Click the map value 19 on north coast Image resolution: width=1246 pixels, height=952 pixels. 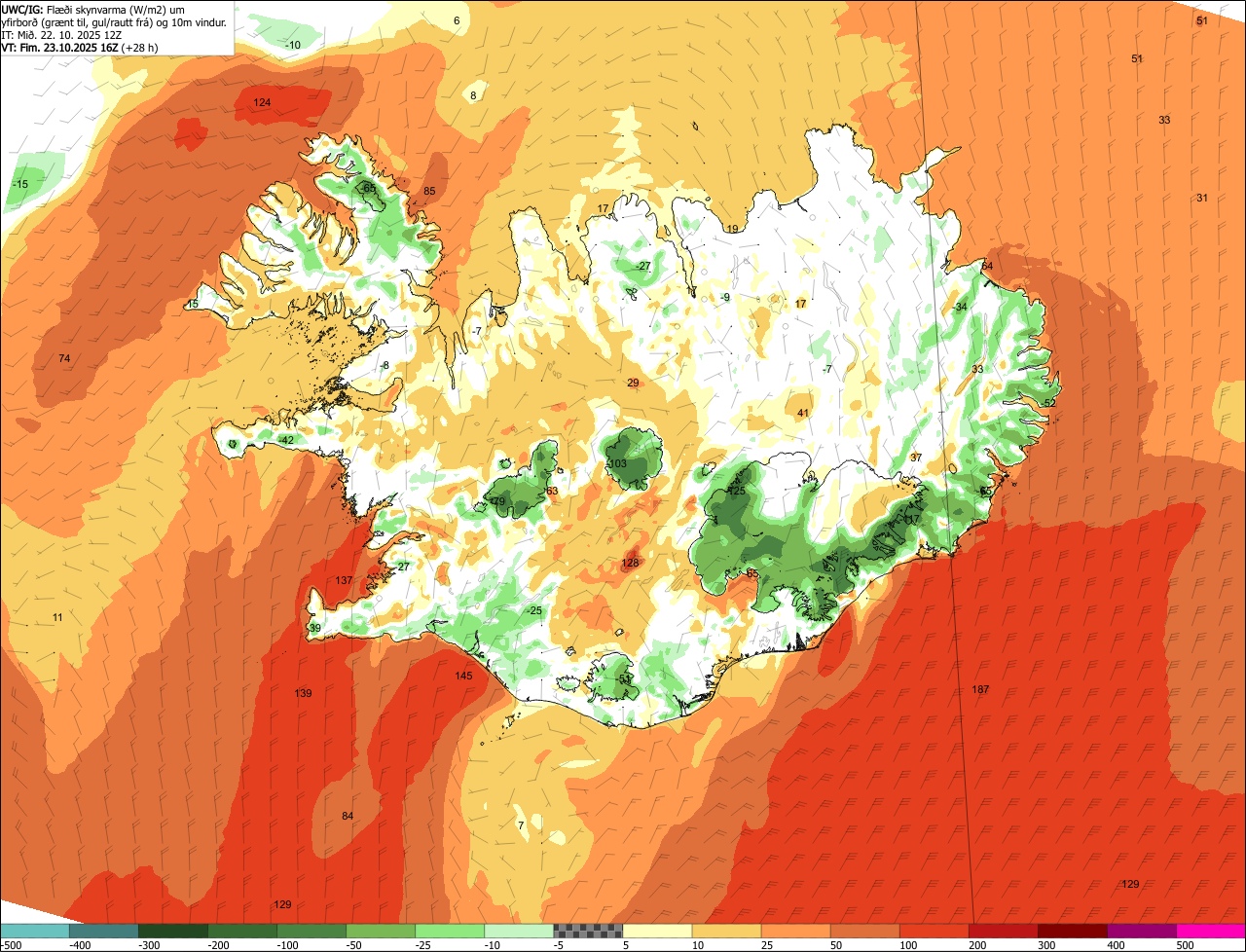tap(732, 229)
